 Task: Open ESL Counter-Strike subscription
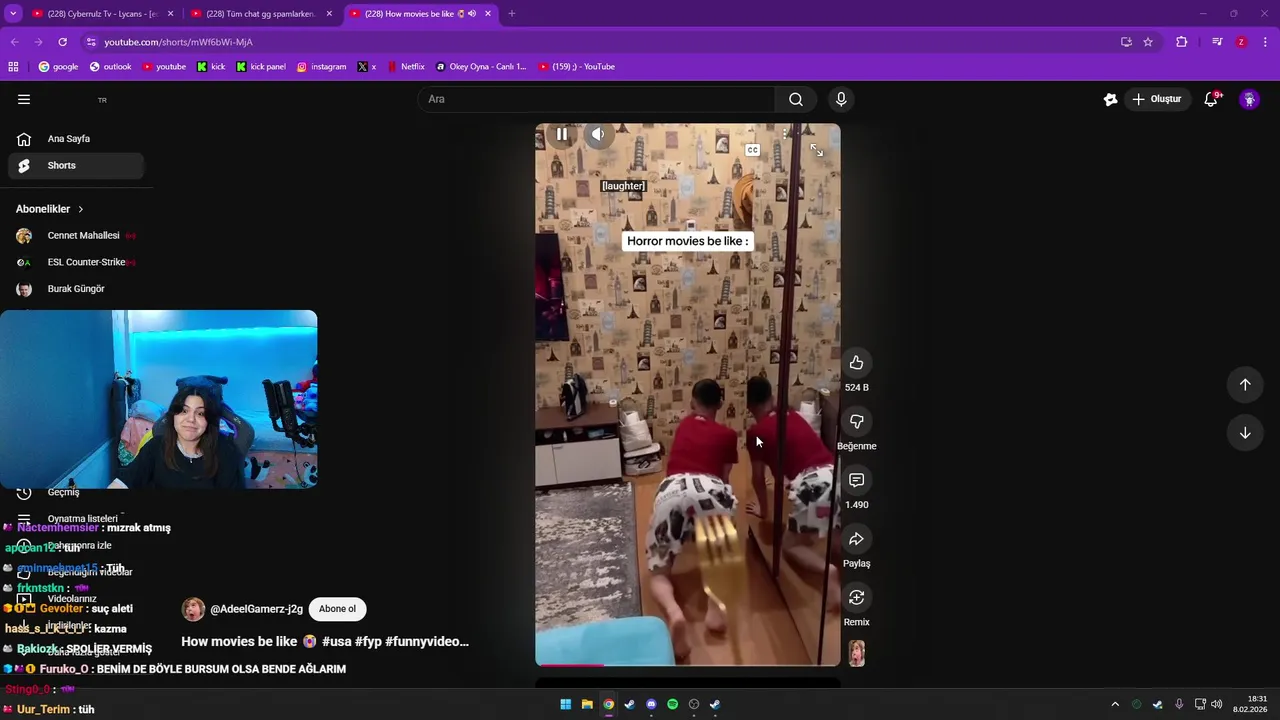(76, 262)
